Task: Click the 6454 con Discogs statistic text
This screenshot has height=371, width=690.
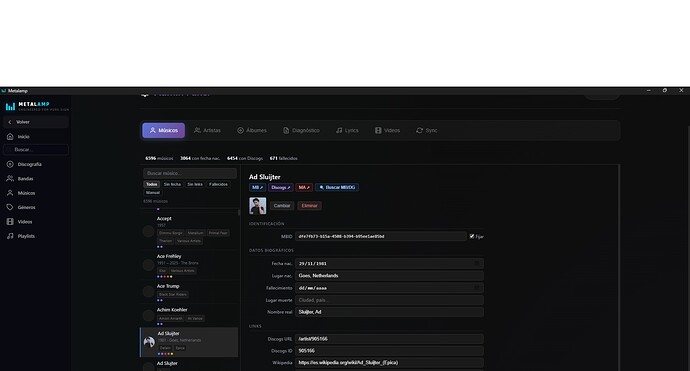Action: pos(245,158)
